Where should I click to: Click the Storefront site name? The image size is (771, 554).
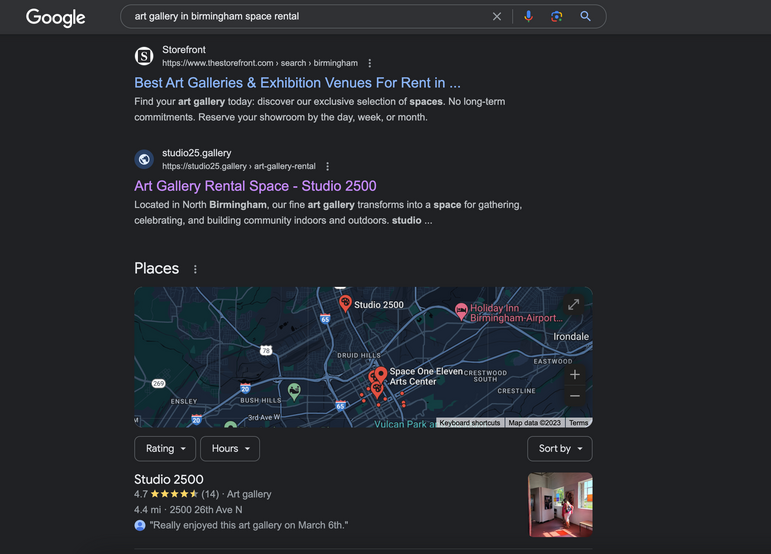(184, 50)
